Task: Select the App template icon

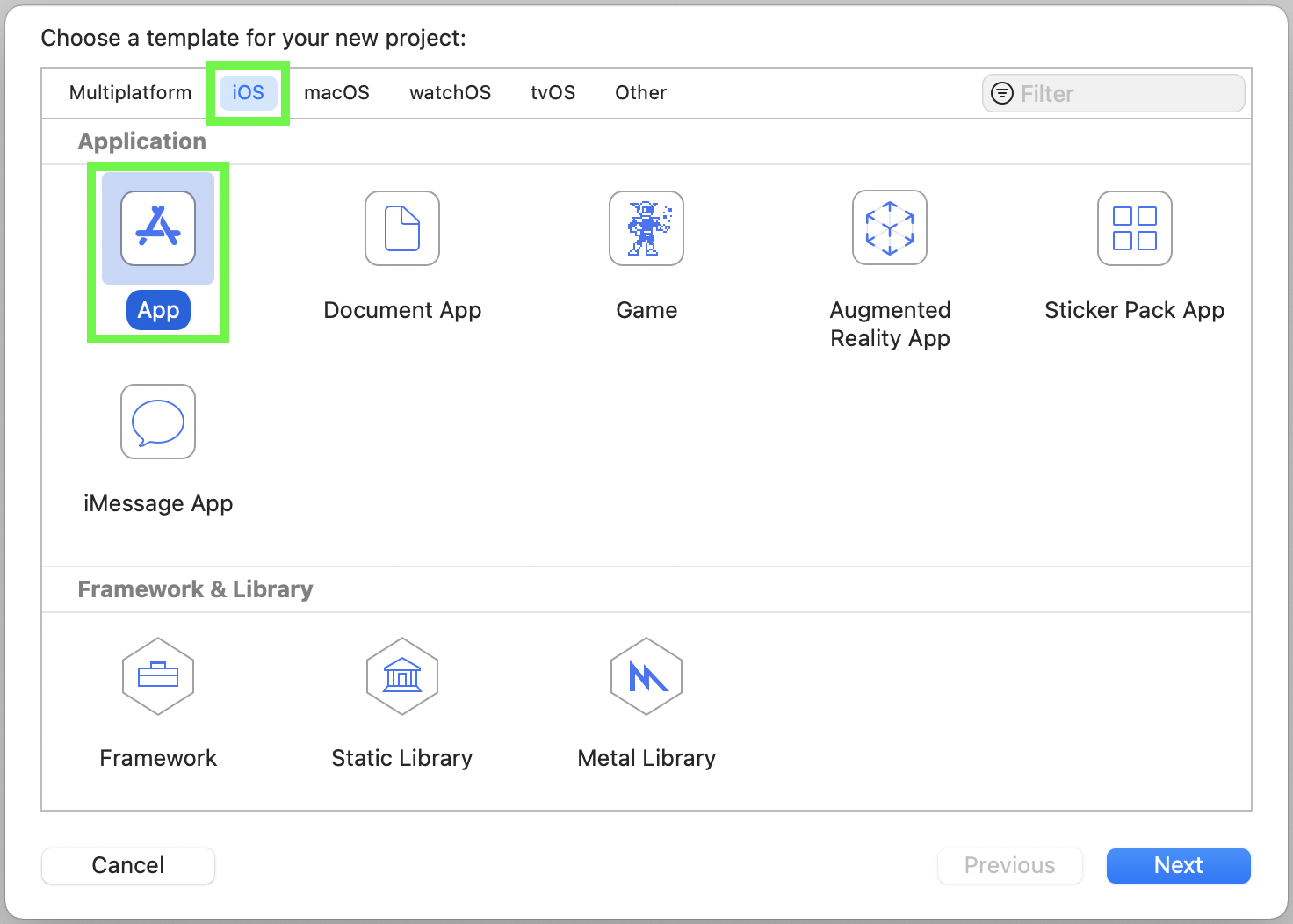Action: [158, 228]
